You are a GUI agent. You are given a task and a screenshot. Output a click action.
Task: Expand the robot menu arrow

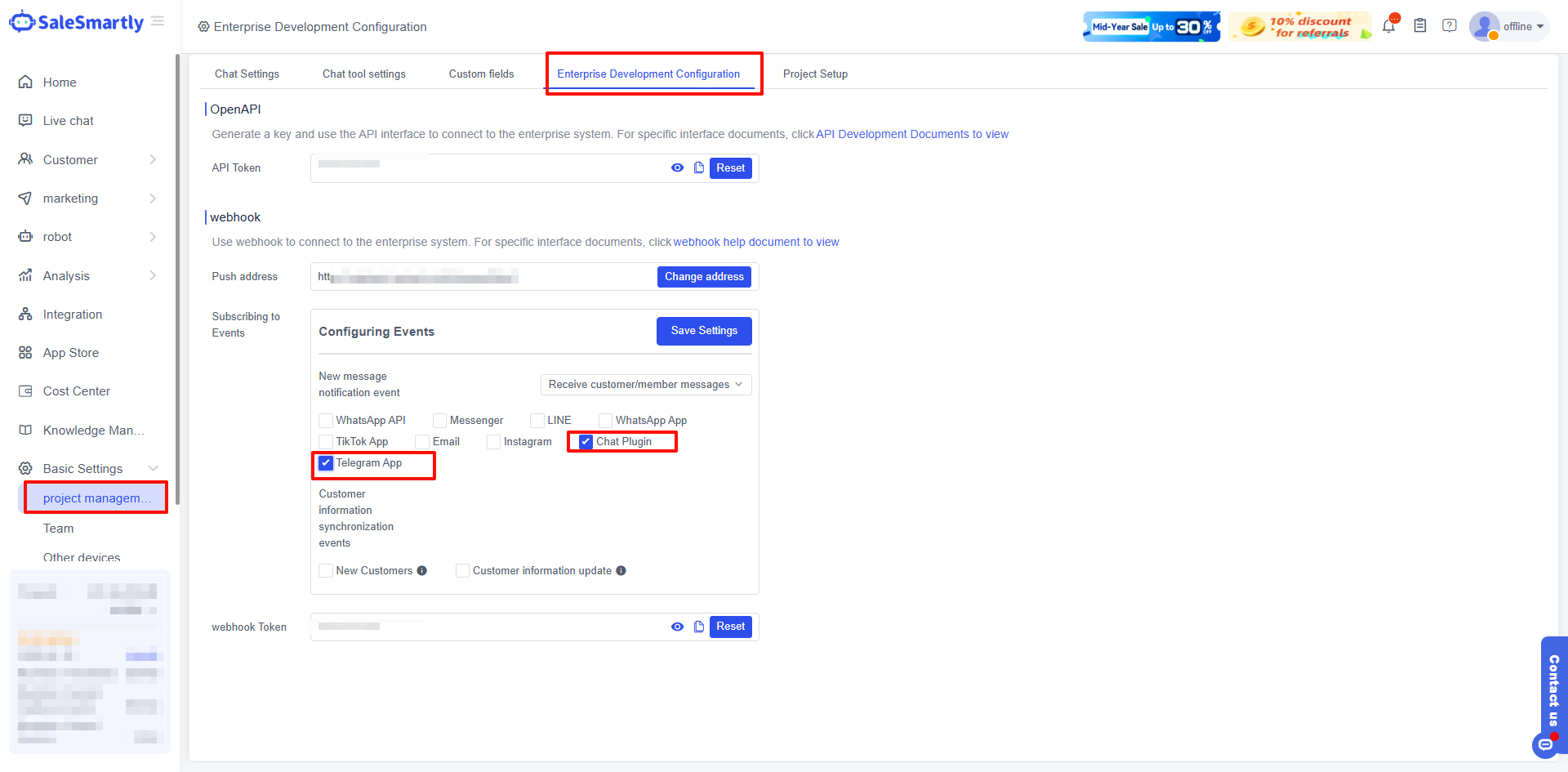(153, 237)
